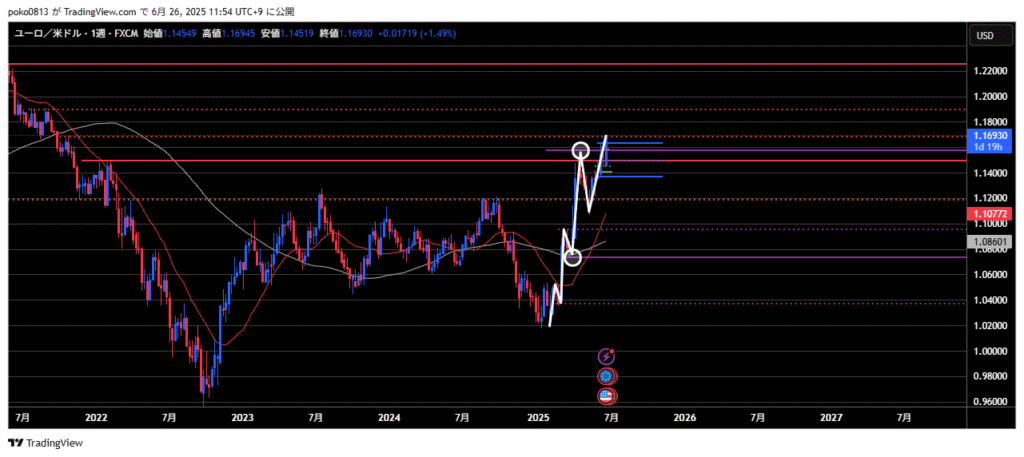
Task: Select the upper white circle marker on the chart
Action: click(x=580, y=151)
